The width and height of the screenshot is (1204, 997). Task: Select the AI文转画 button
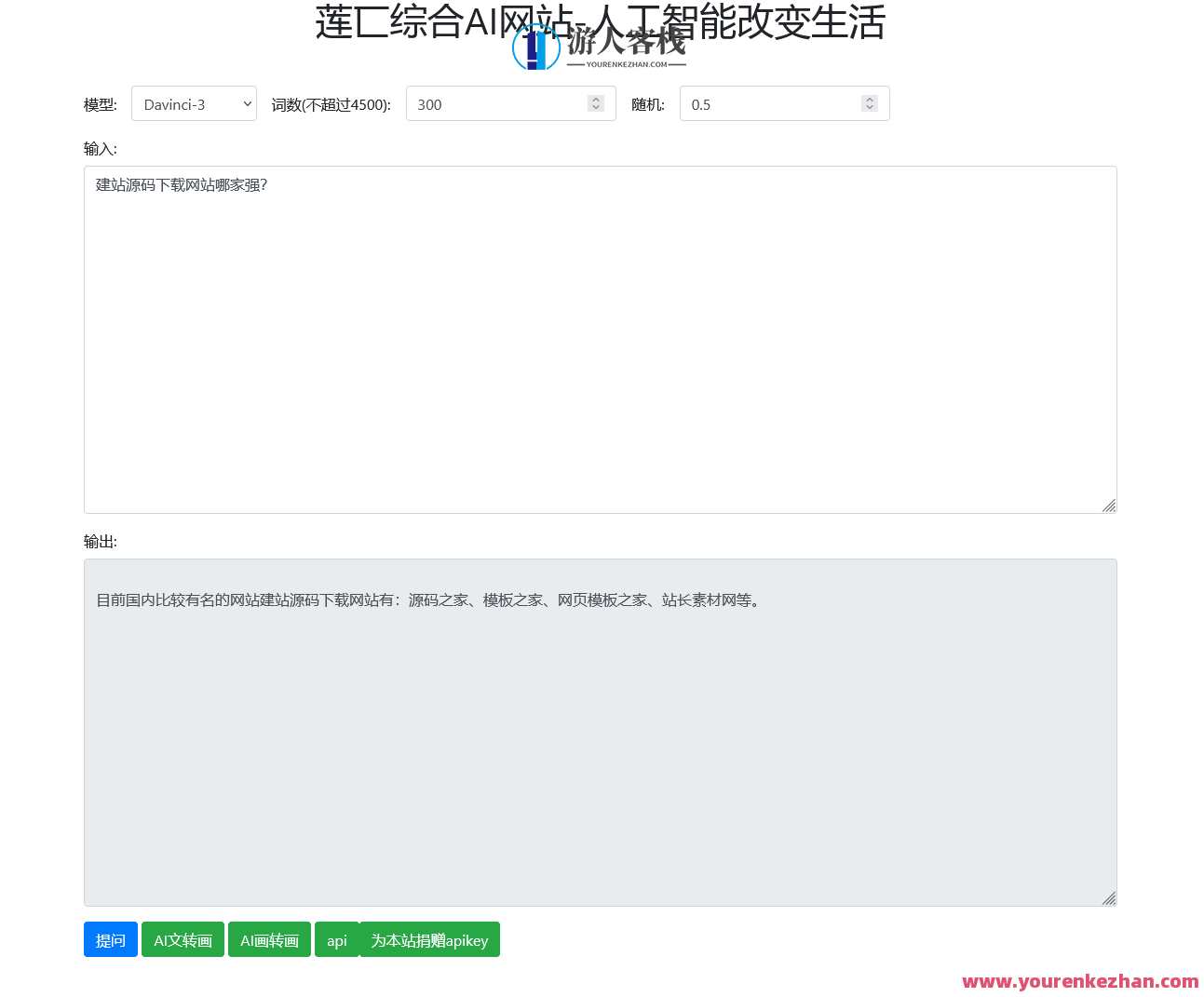[183, 939]
